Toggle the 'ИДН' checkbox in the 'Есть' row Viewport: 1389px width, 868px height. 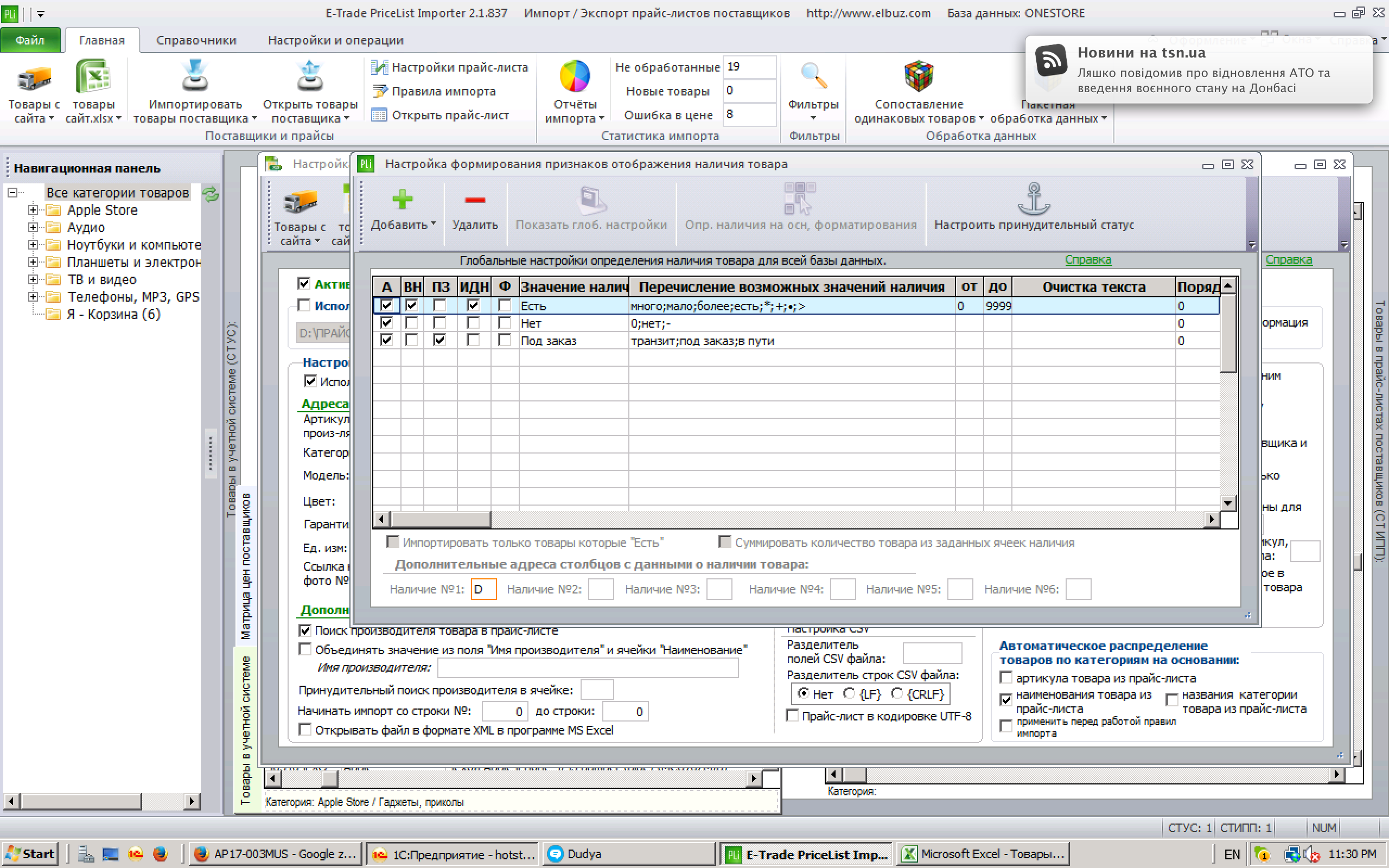[x=473, y=305]
